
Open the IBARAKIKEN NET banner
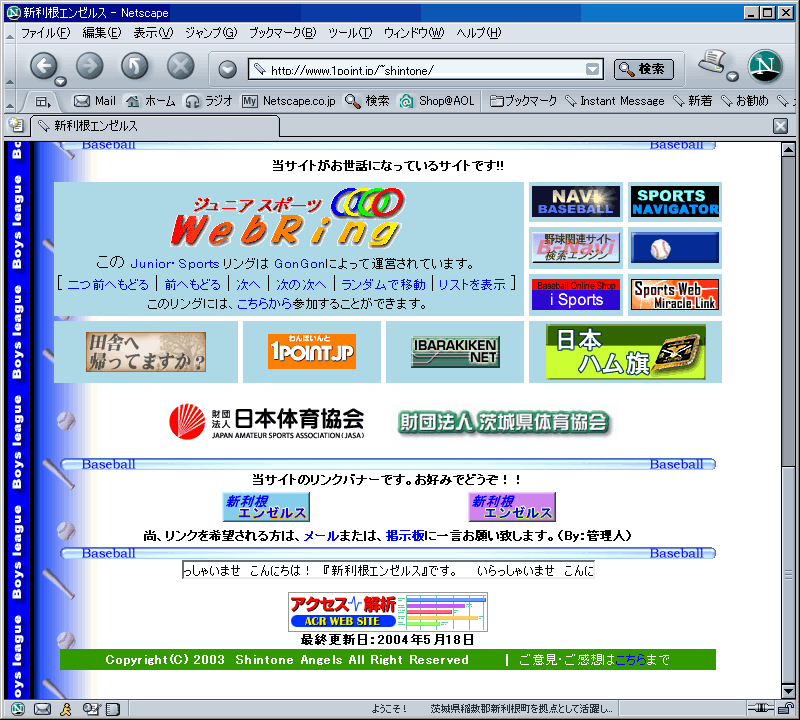point(455,352)
